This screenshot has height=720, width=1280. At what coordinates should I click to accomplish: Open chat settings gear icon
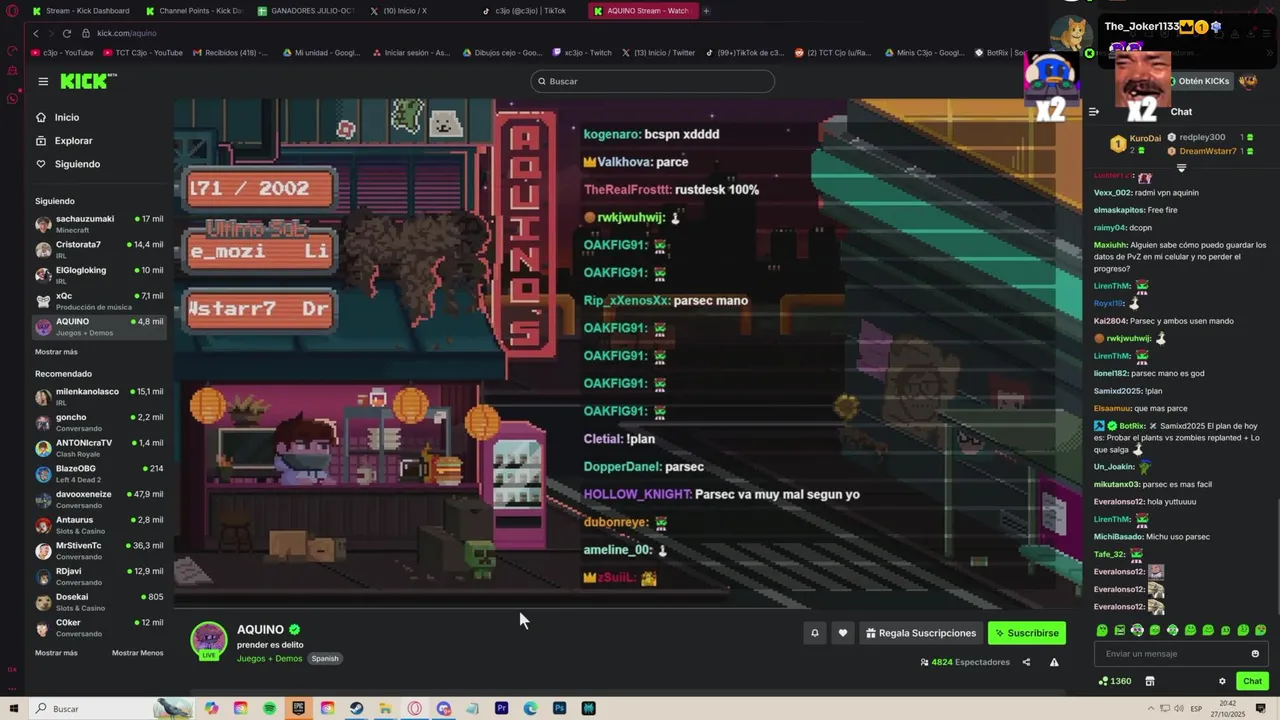tap(1222, 681)
